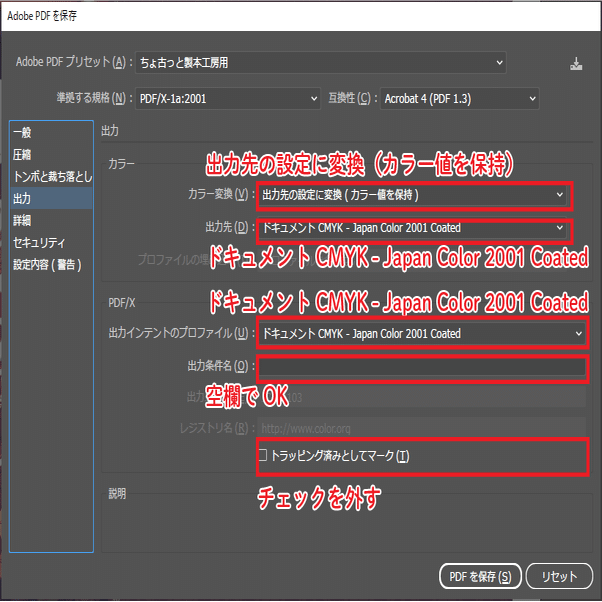
Task: Toggle the トラッピング済みとしてマーク checkbox
Action: click(x=263, y=455)
